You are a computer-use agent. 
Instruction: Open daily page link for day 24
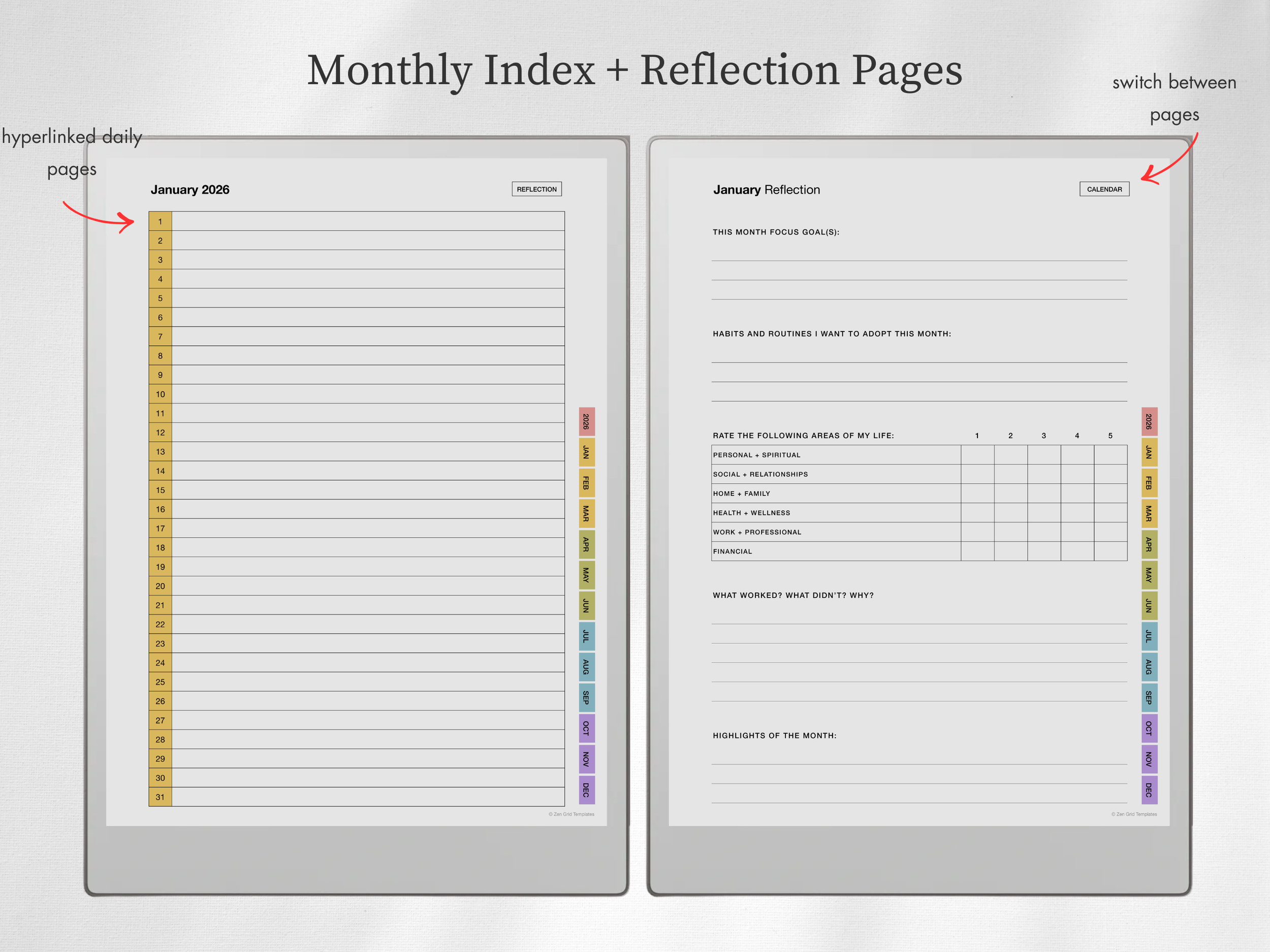pyautogui.click(x=160, y=663)
